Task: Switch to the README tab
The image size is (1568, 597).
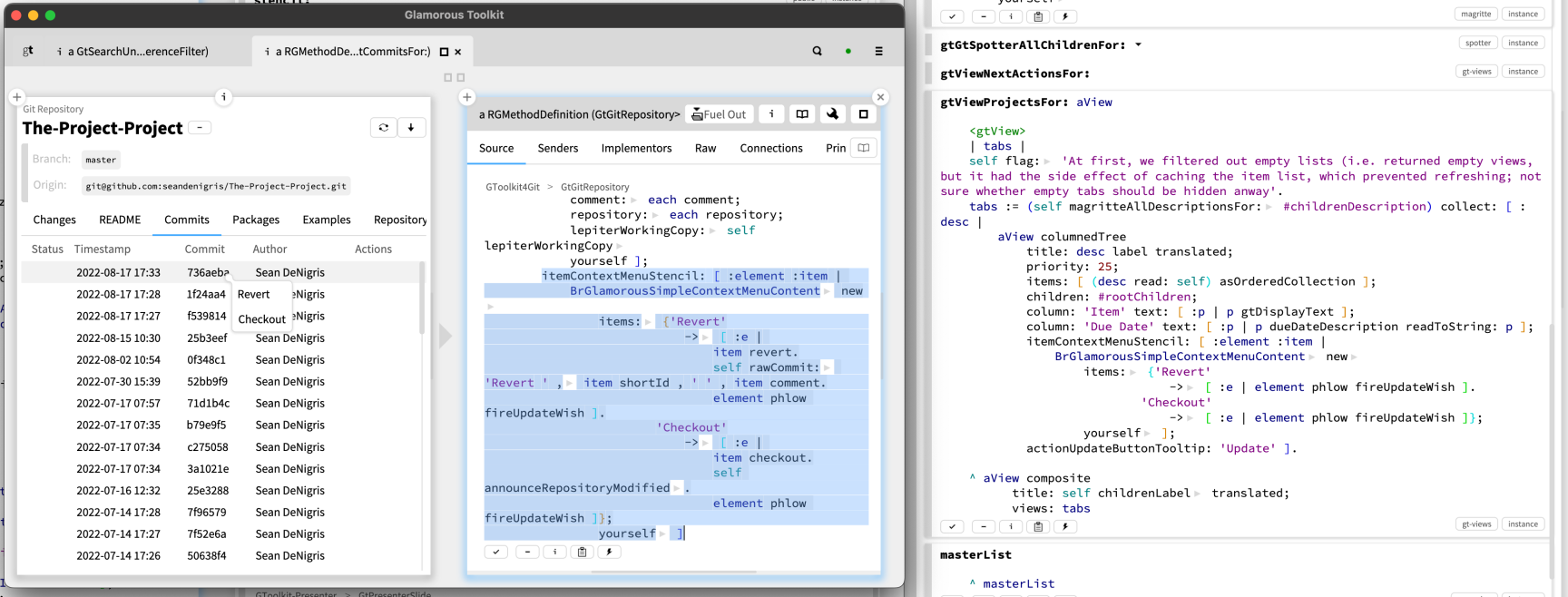Action: (120, 220)
